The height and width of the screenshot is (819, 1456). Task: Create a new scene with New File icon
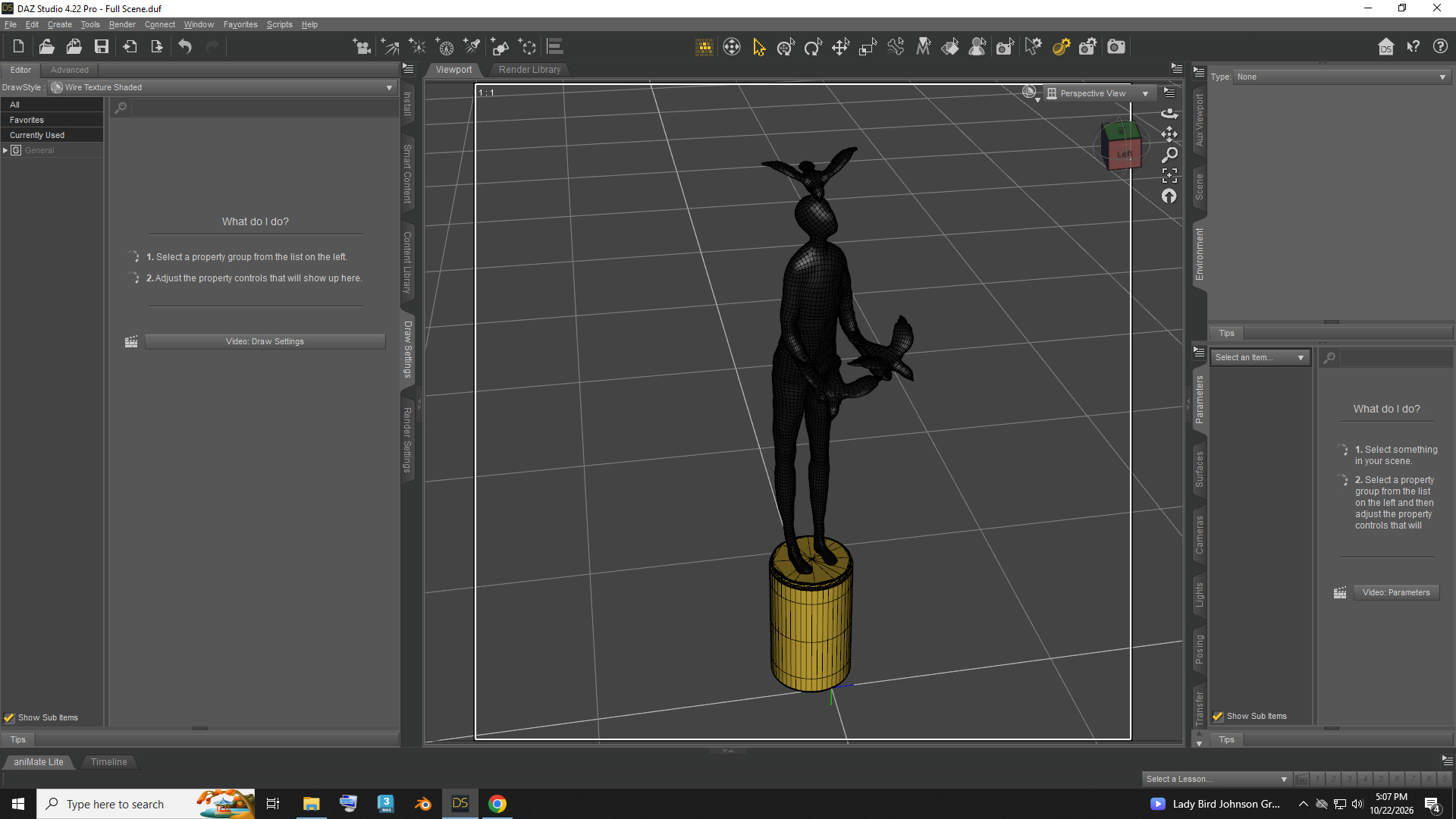(18, 47)
